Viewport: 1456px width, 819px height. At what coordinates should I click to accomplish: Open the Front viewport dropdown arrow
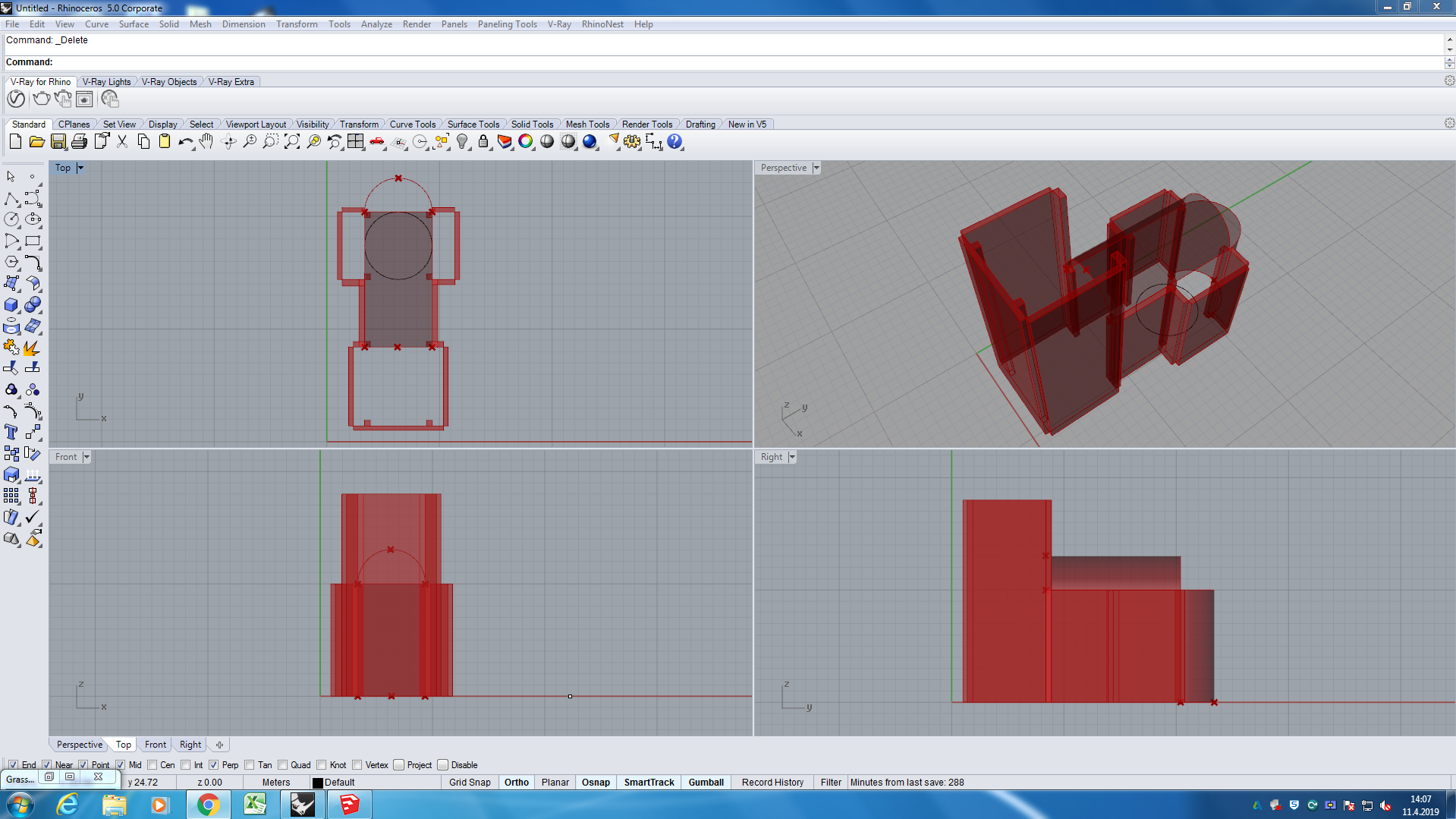coord(86,457)
